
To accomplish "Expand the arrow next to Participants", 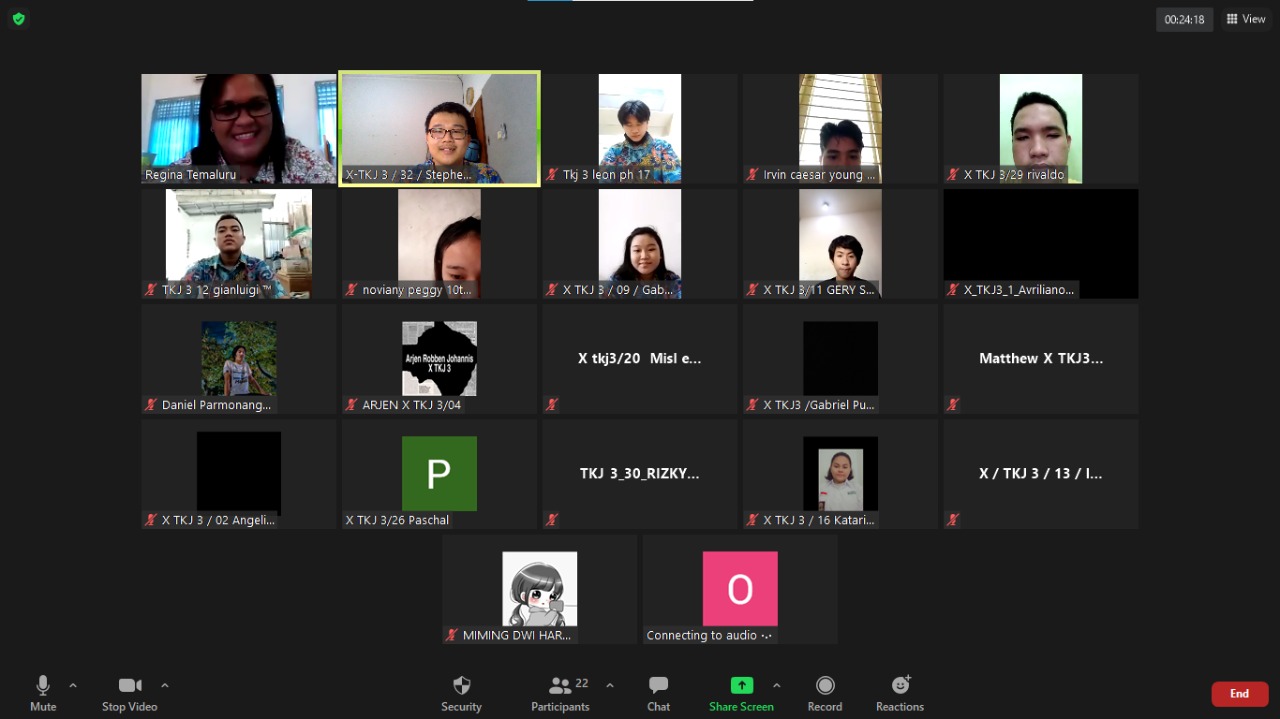I will 610,685.
